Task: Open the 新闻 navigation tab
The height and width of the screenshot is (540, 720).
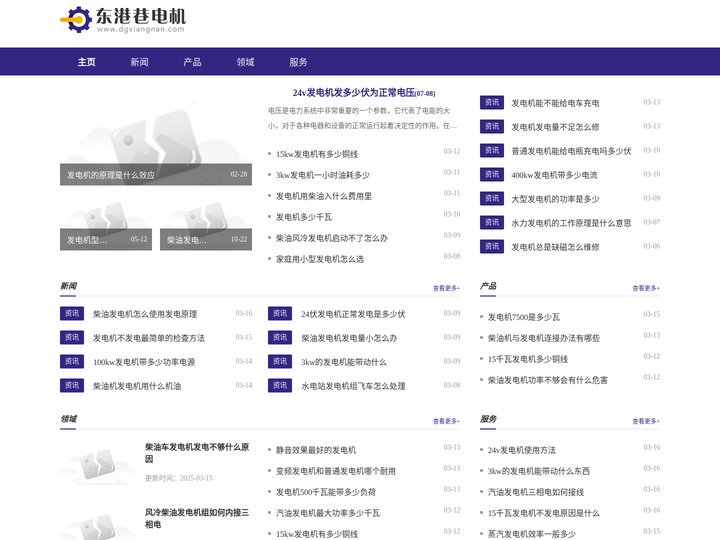Action: (x=139, y=62)
